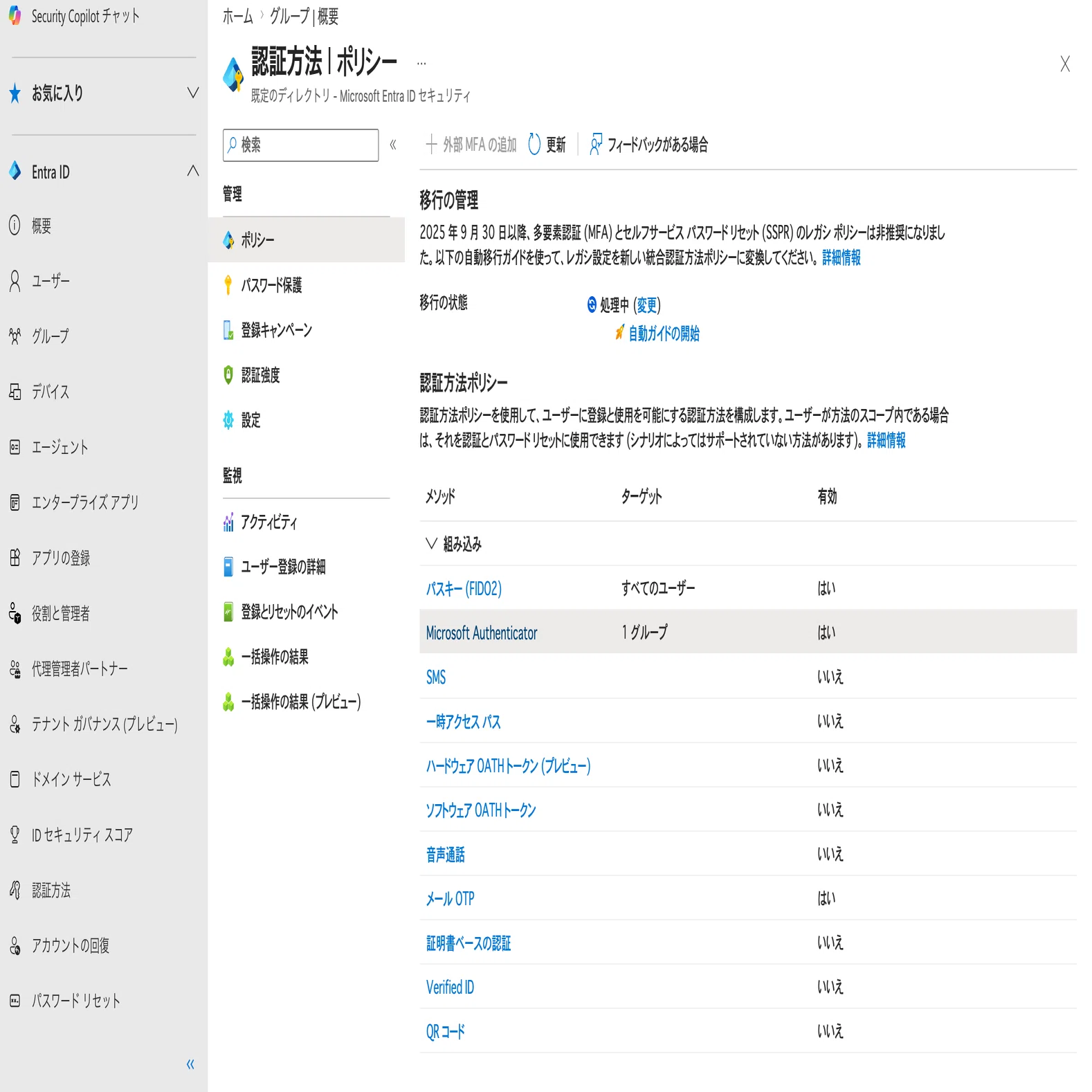Click the 検索 search field
The image size is (1092, 1092).
click(301, 145)
